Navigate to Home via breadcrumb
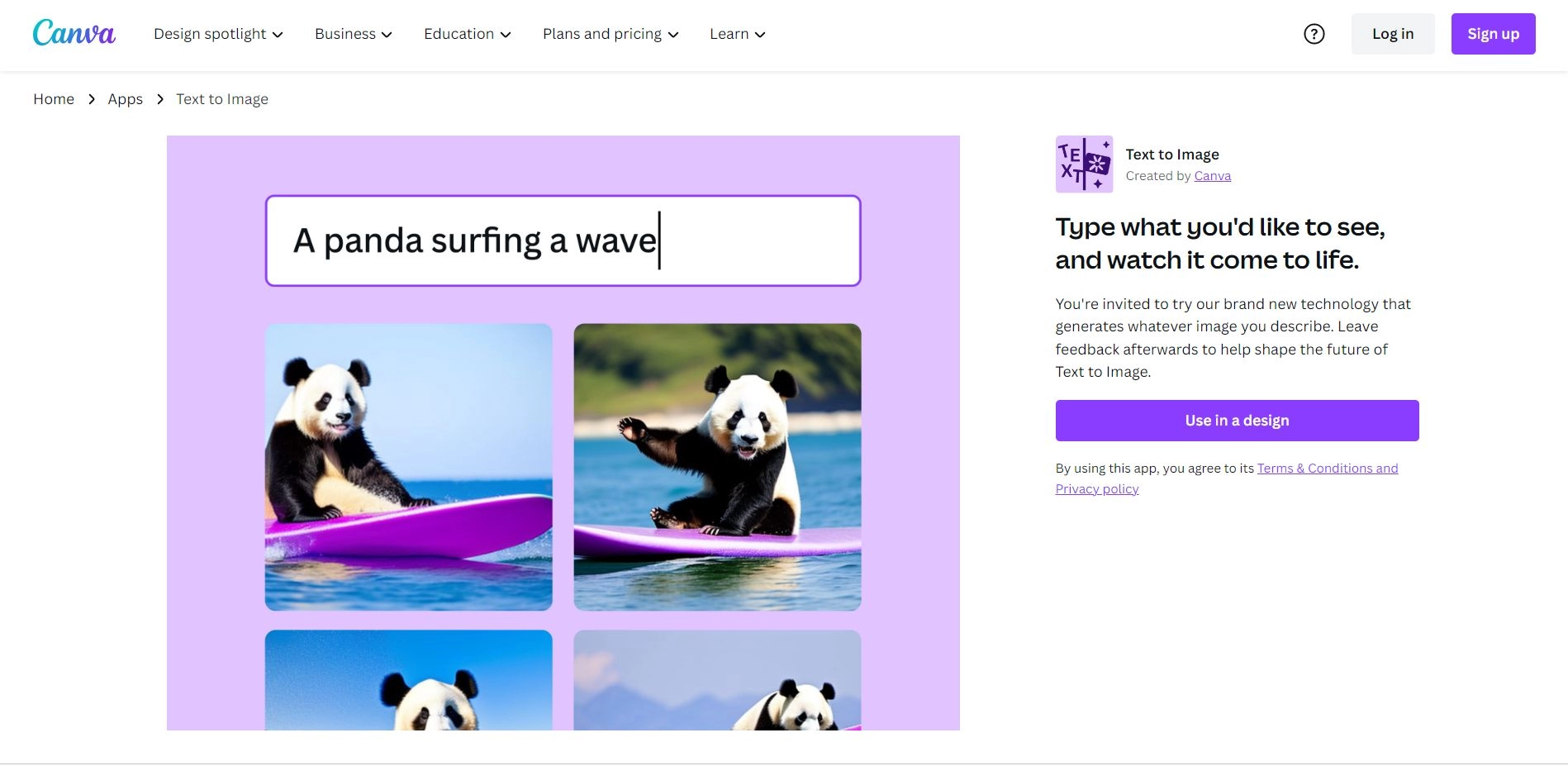This screenshot has height=766, width=1568. pos(54,98)
